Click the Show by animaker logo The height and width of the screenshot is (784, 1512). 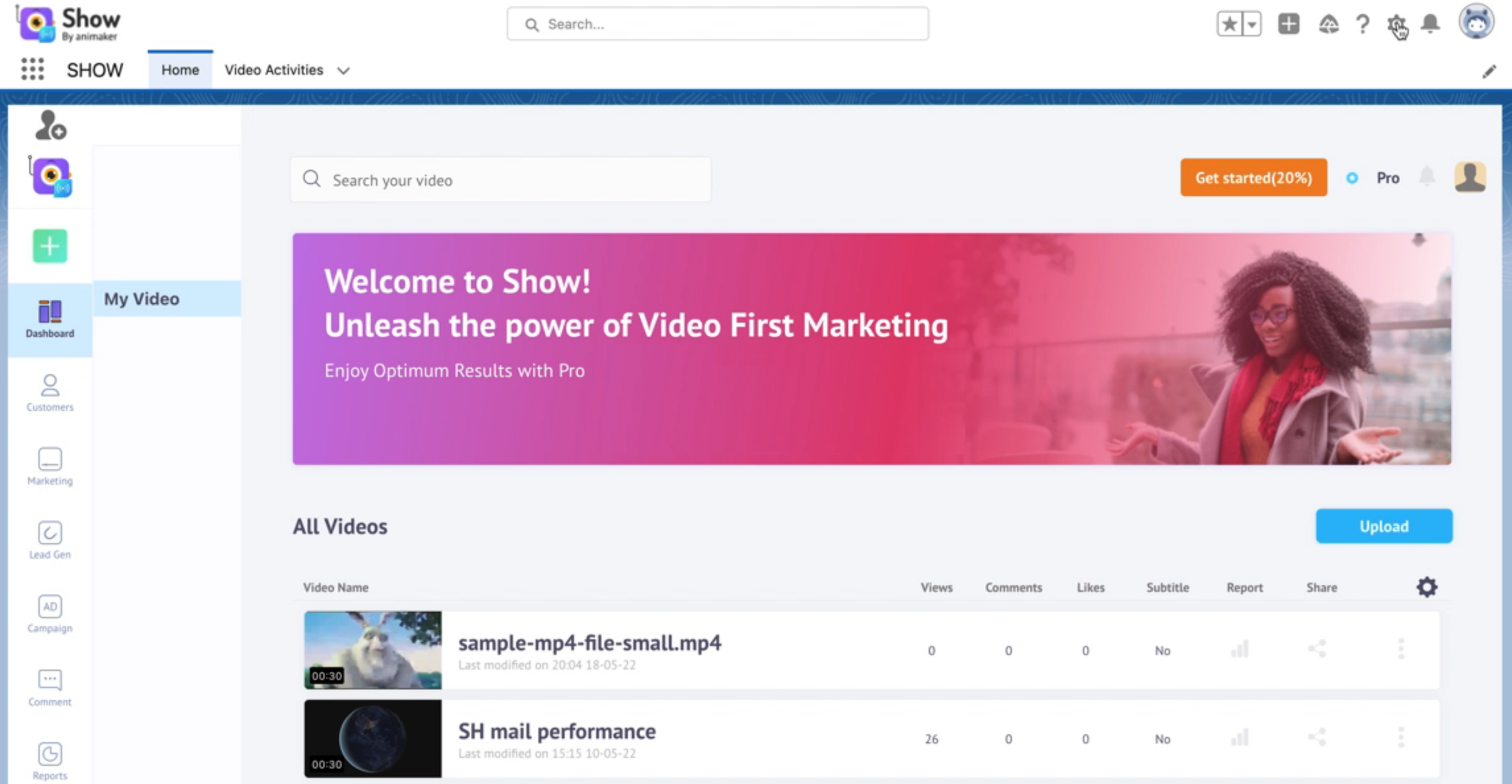(x=69, y=24)
